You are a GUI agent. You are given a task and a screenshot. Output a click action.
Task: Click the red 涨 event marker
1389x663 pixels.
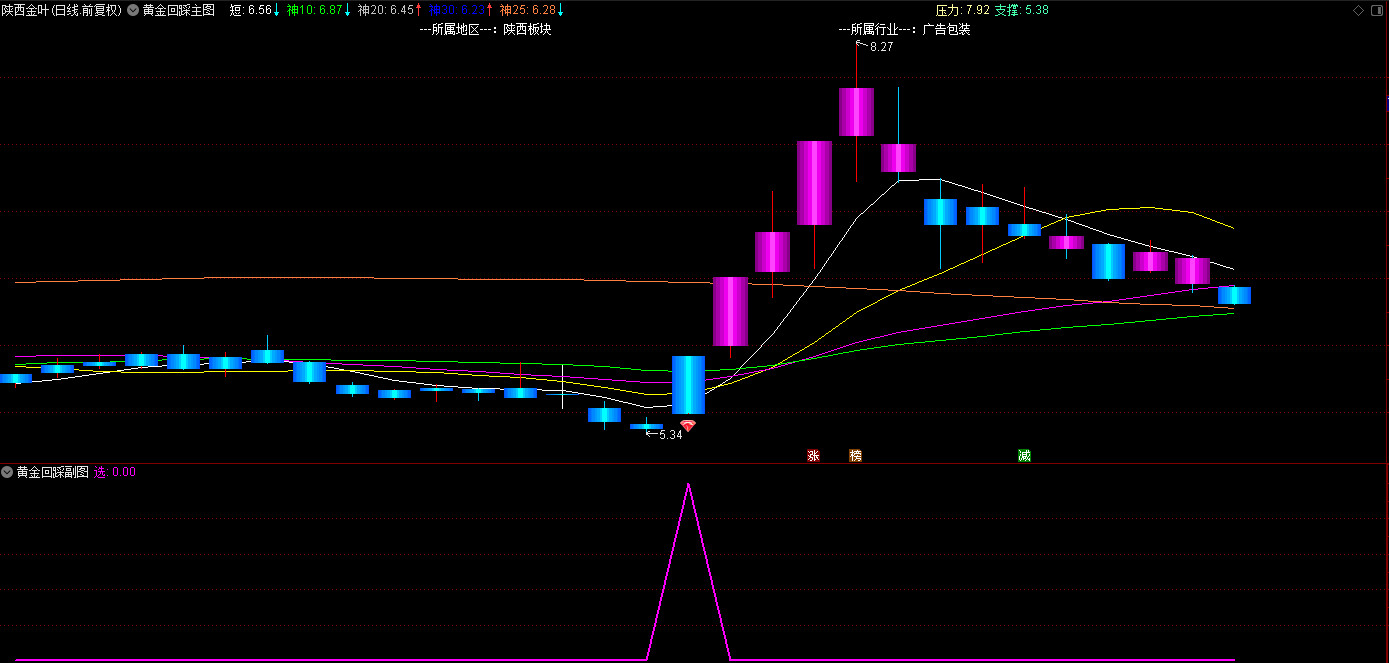click(x=813, y=456)
